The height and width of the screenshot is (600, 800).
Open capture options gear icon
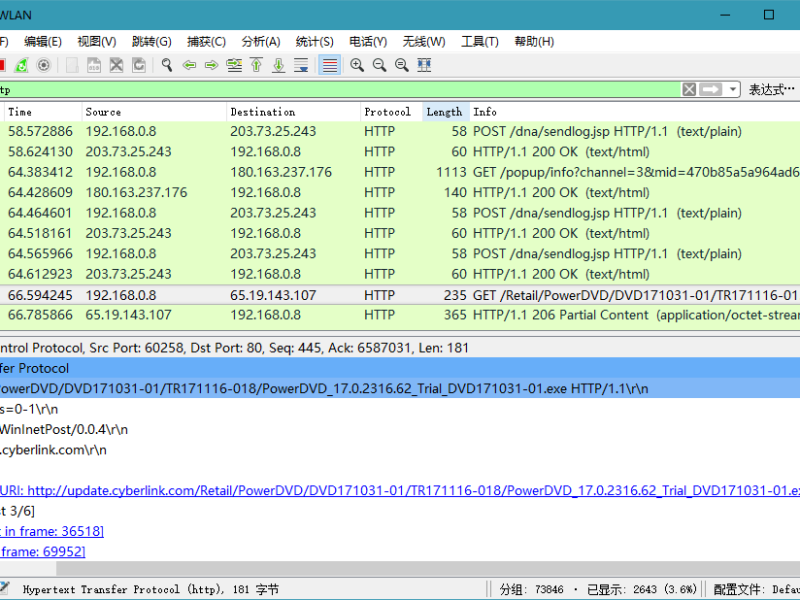coord(44,65)
